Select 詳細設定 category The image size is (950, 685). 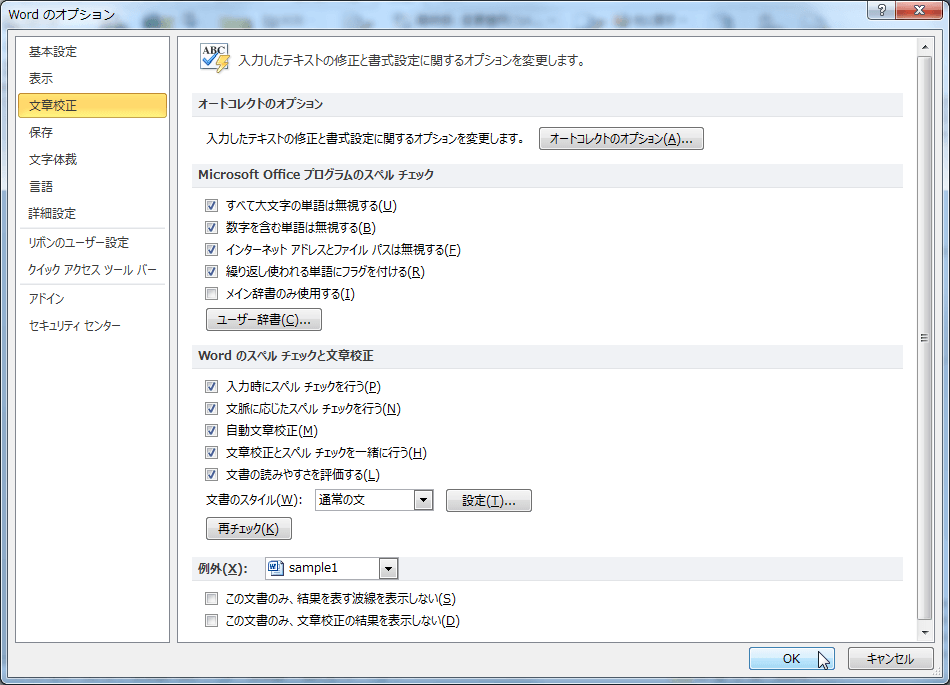[x=92, y=213]
